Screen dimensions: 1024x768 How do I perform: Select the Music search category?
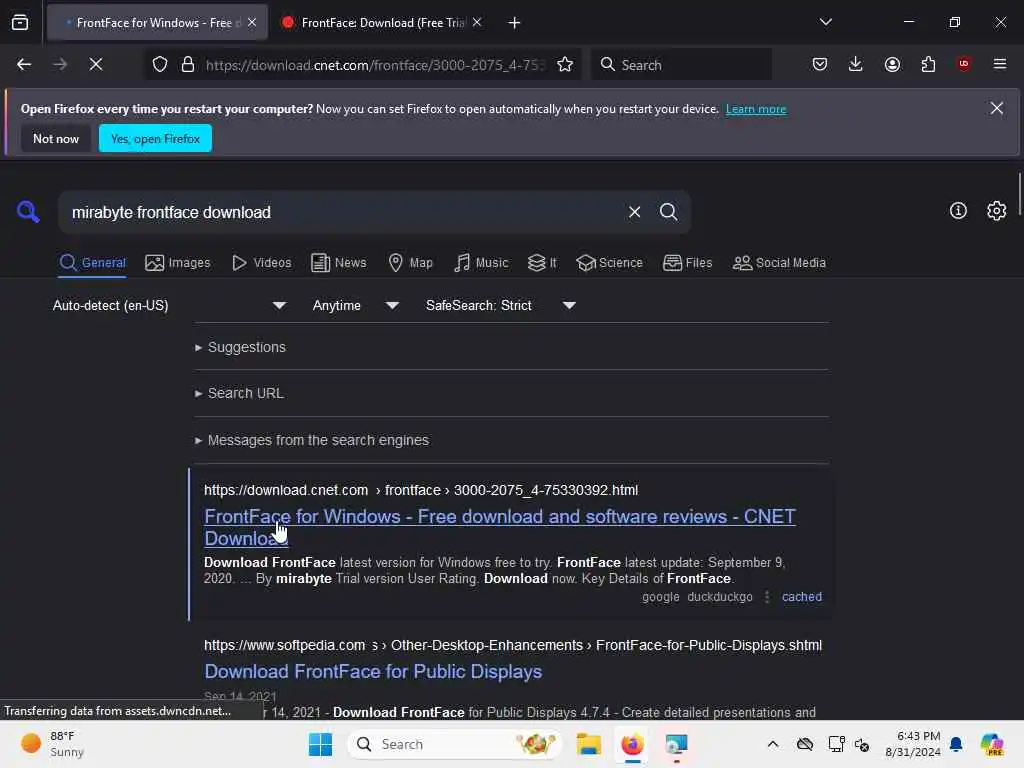[x=481, y=263]
